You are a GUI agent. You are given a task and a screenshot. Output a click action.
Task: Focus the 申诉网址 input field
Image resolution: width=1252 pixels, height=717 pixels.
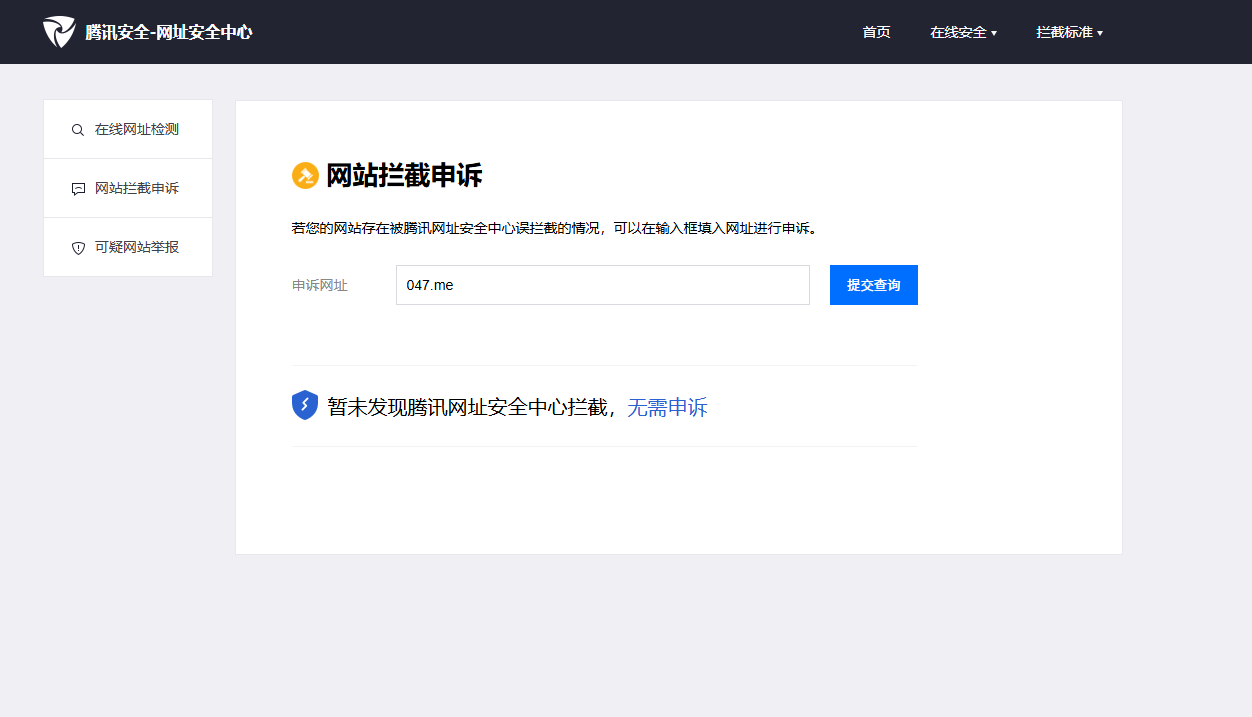[x=603, y=285]
